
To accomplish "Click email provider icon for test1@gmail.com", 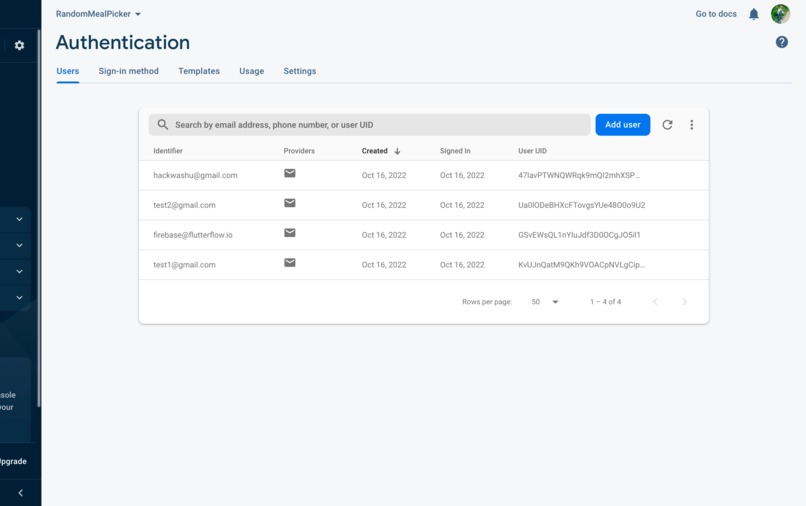I will pyautogui.click(x=290, y=263).
